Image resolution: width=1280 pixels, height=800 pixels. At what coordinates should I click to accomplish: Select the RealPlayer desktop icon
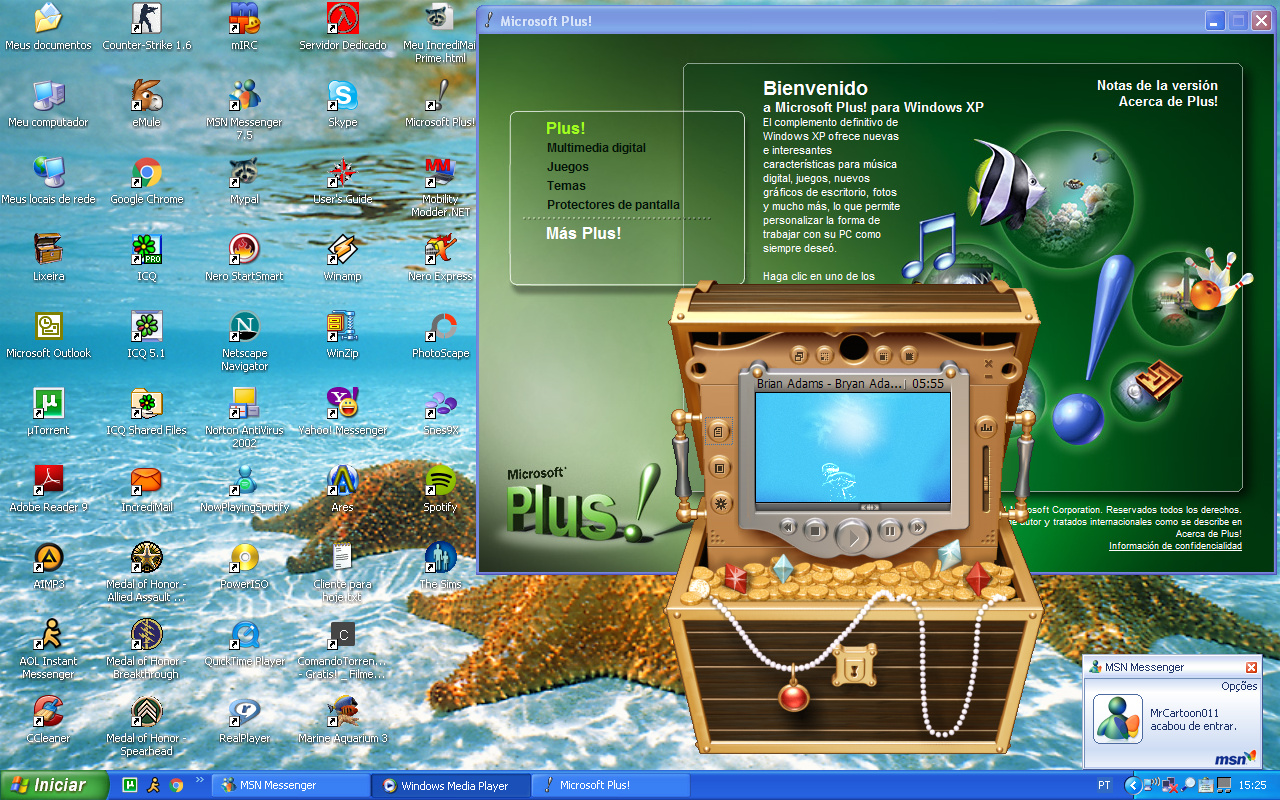[x=245, y=720]
